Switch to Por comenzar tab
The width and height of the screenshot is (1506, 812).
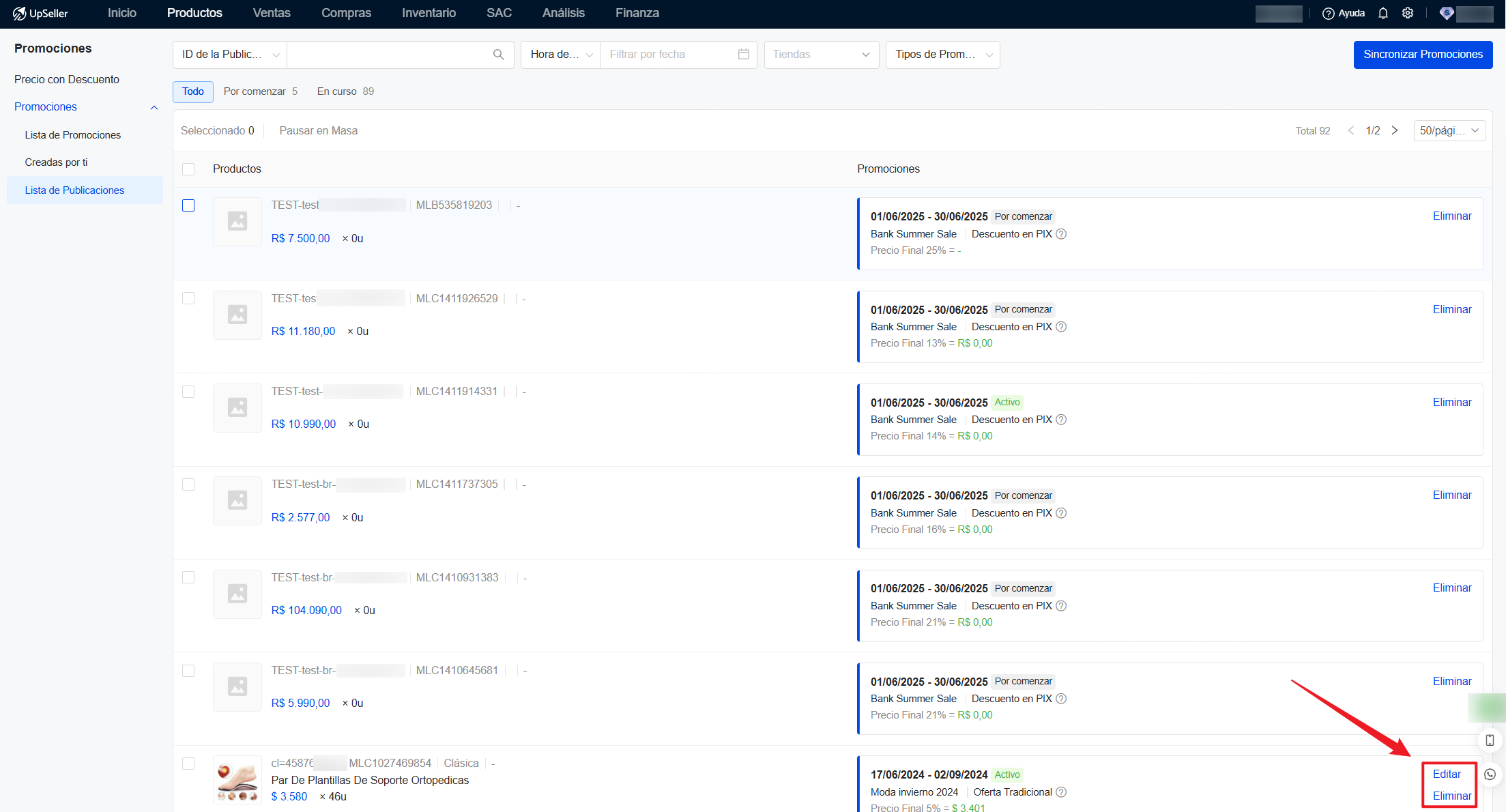coord(260,91)
